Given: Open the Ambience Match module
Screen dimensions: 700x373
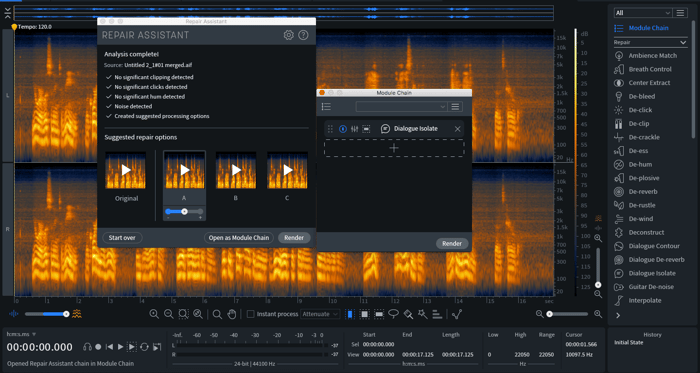Looking at the screenshot, I should tap(653, 55).
